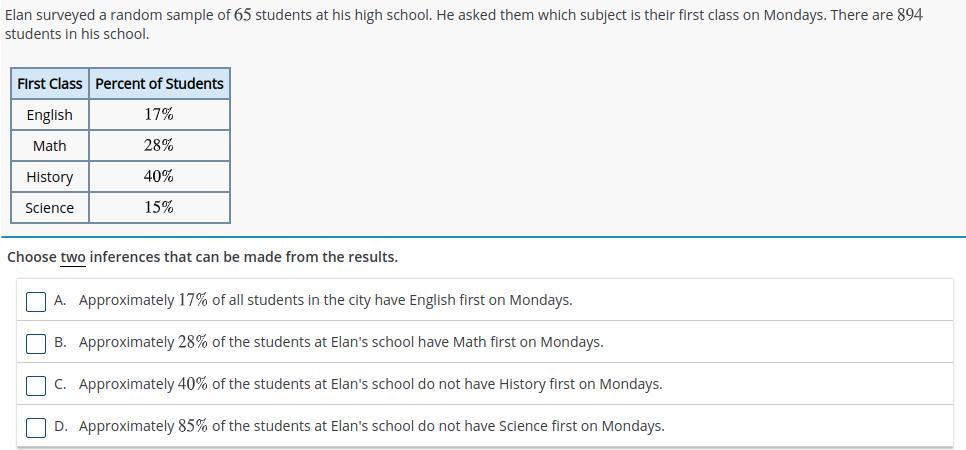Click the First Class column header

pos(50,83)
